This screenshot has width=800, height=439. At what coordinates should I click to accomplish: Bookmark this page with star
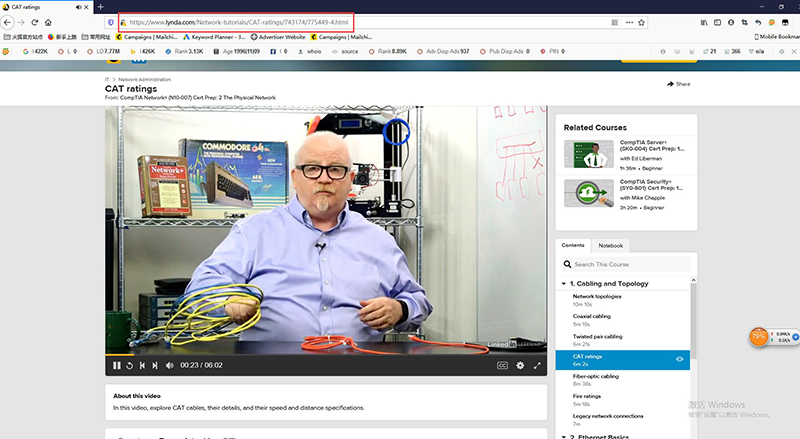click(x=641, y=22)
